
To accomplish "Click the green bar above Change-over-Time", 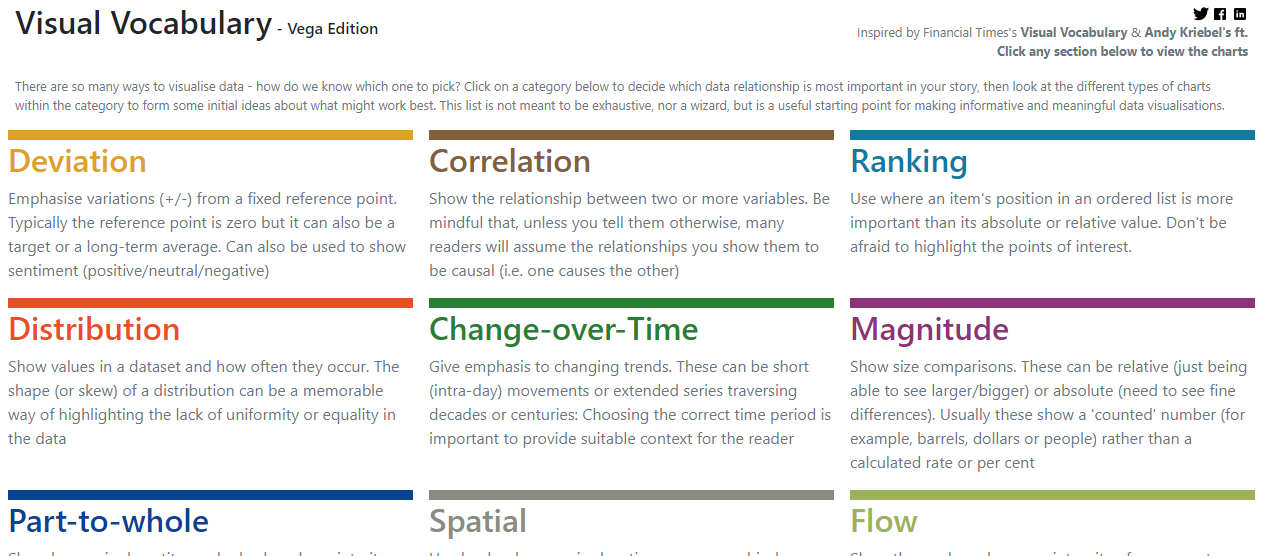I will [x=631, y=303].
